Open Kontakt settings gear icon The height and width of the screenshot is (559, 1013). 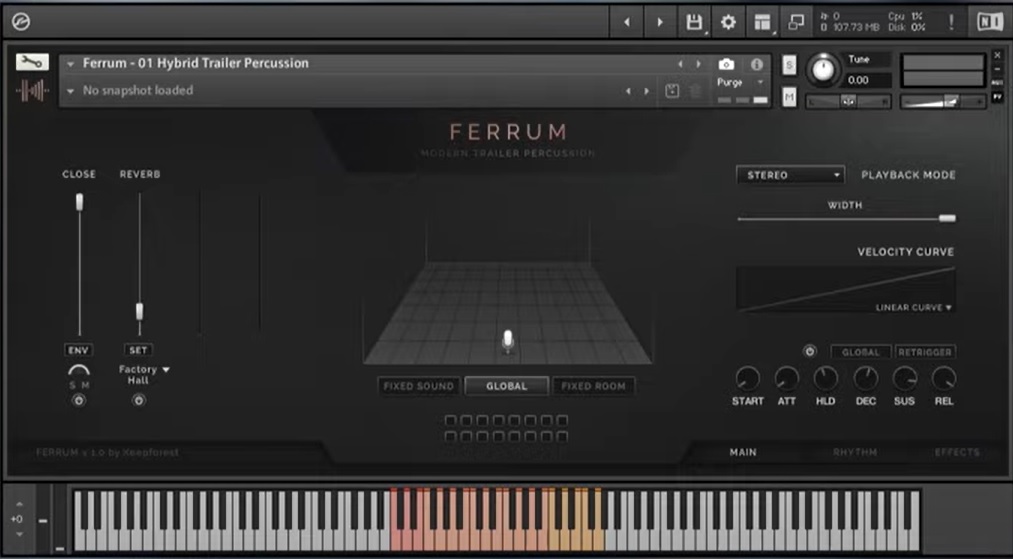(728, 23)
